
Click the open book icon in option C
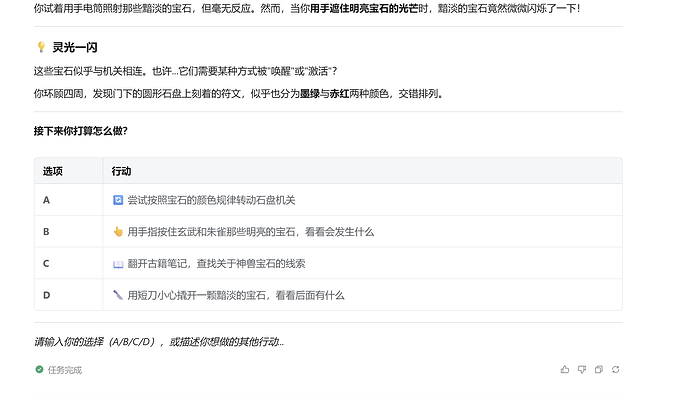(118, 264)
